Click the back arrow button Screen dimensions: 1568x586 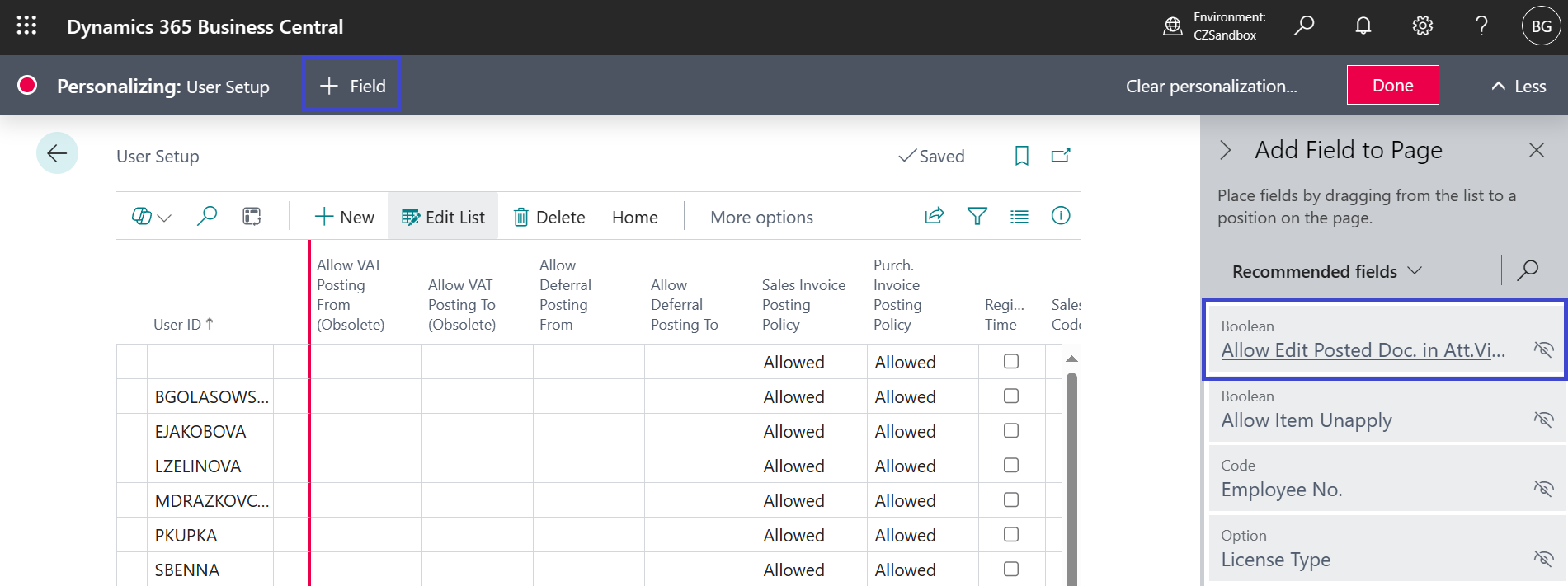click(57, 153)
